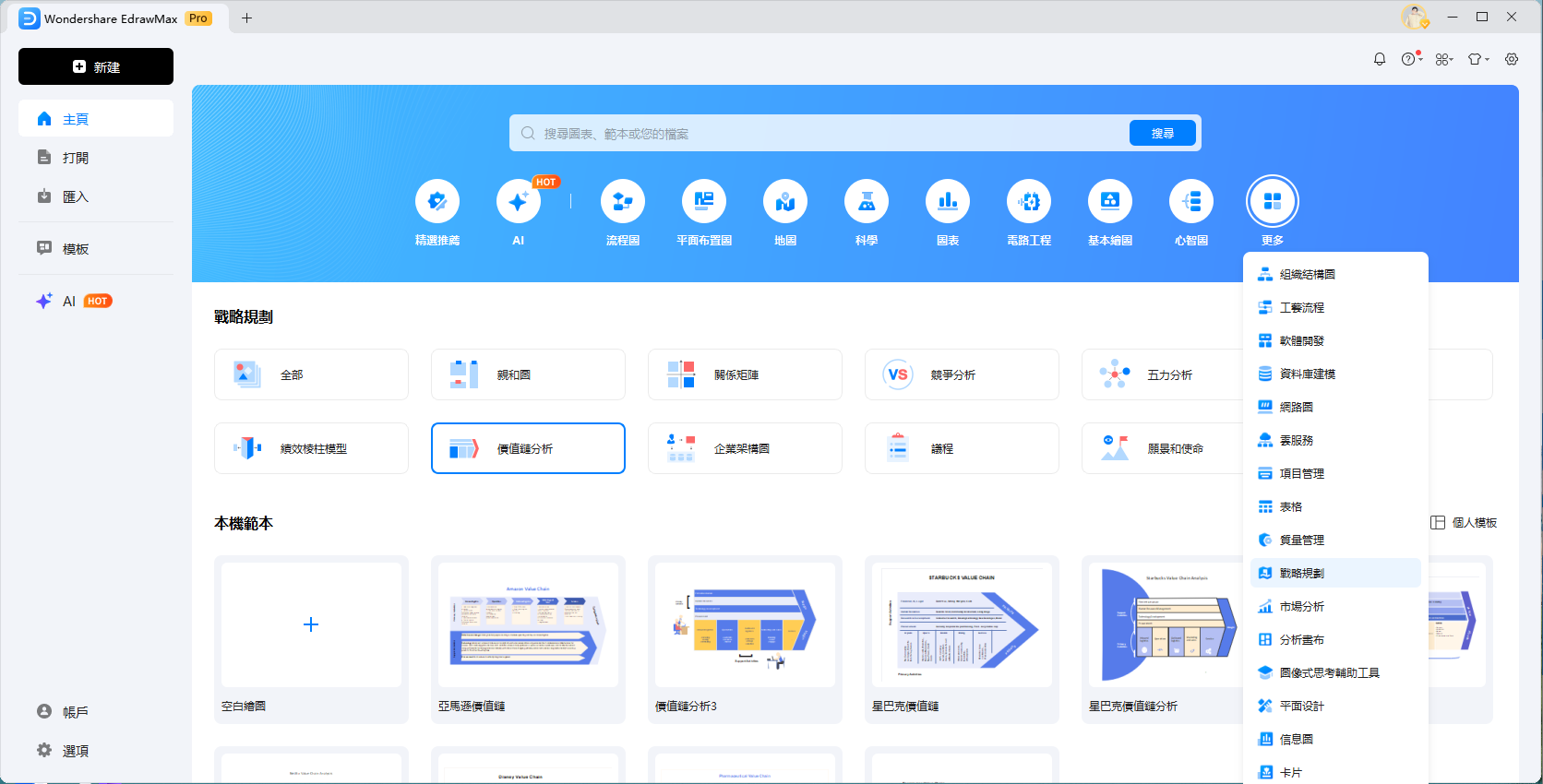Choose 組織結構圖 from the more menu

tap(1335, 274)
